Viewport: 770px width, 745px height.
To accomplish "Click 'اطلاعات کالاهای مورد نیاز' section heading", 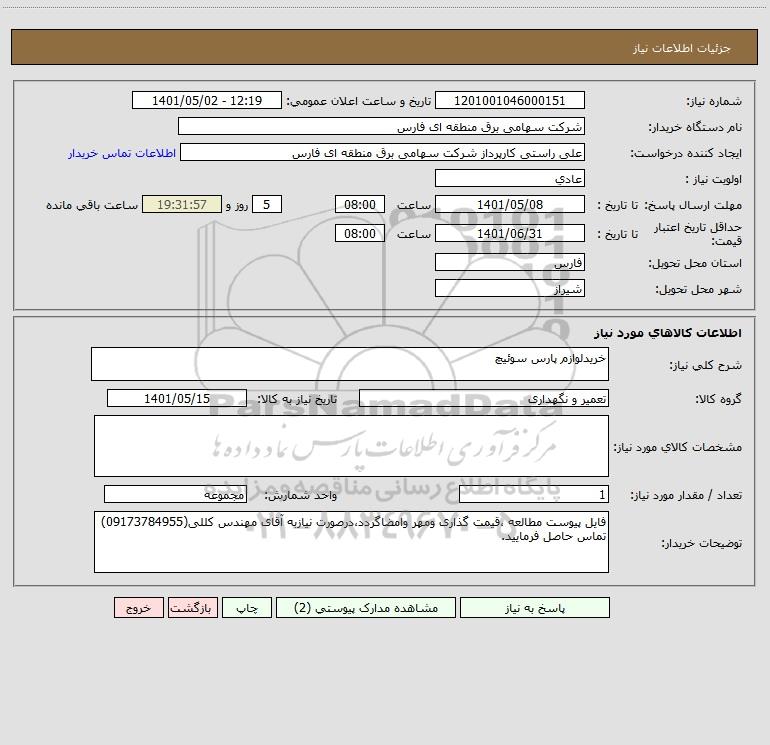I will click(667, 333).
